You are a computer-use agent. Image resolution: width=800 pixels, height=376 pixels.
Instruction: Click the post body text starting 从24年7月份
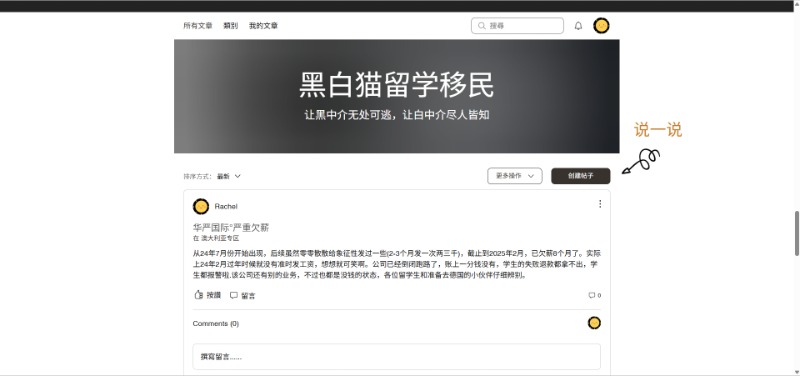[x=396, y=264]
